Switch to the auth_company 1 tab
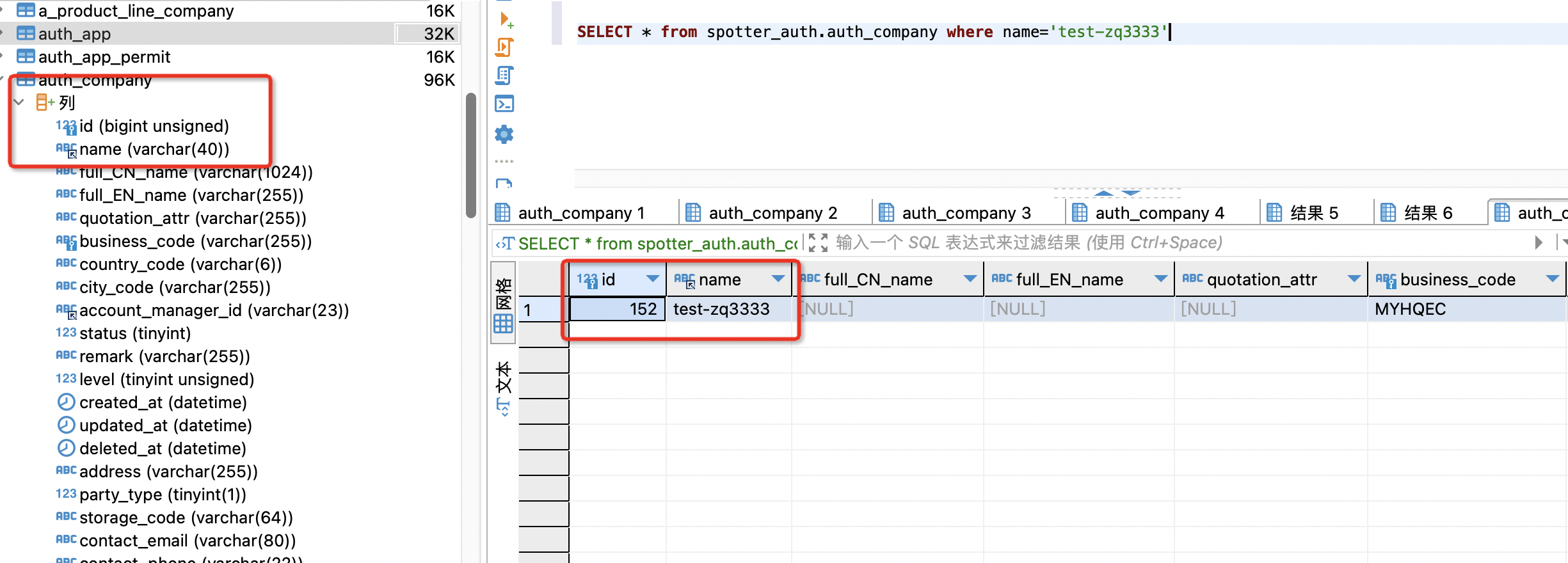 point(583,212)
